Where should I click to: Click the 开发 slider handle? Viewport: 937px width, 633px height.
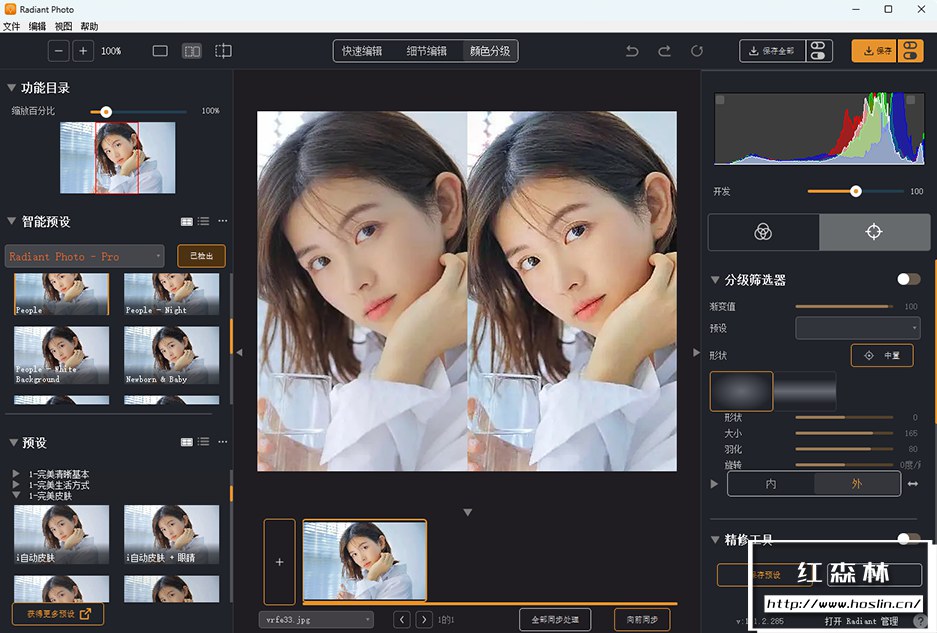click(855, 191)
